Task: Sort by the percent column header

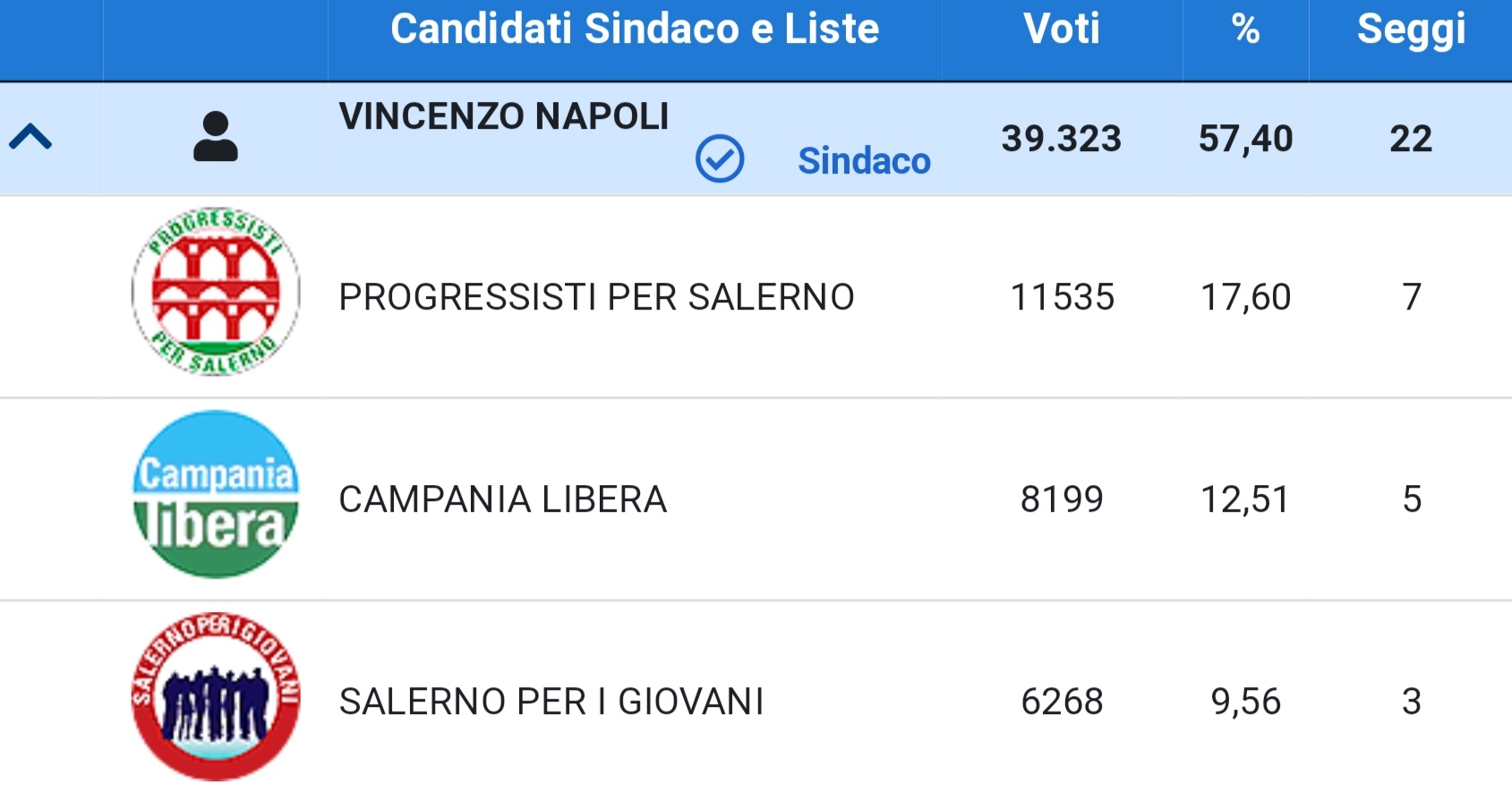Action: pyautogui.click(x=1245, y=29)
